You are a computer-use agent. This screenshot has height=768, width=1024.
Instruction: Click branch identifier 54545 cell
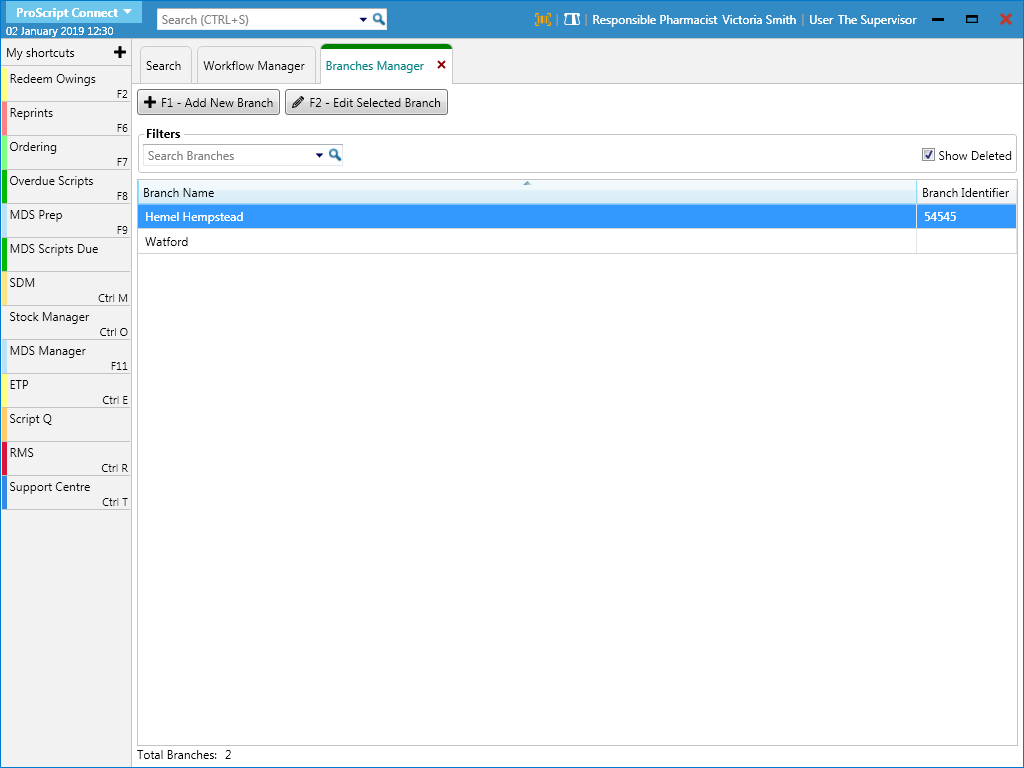click(967, 217)
